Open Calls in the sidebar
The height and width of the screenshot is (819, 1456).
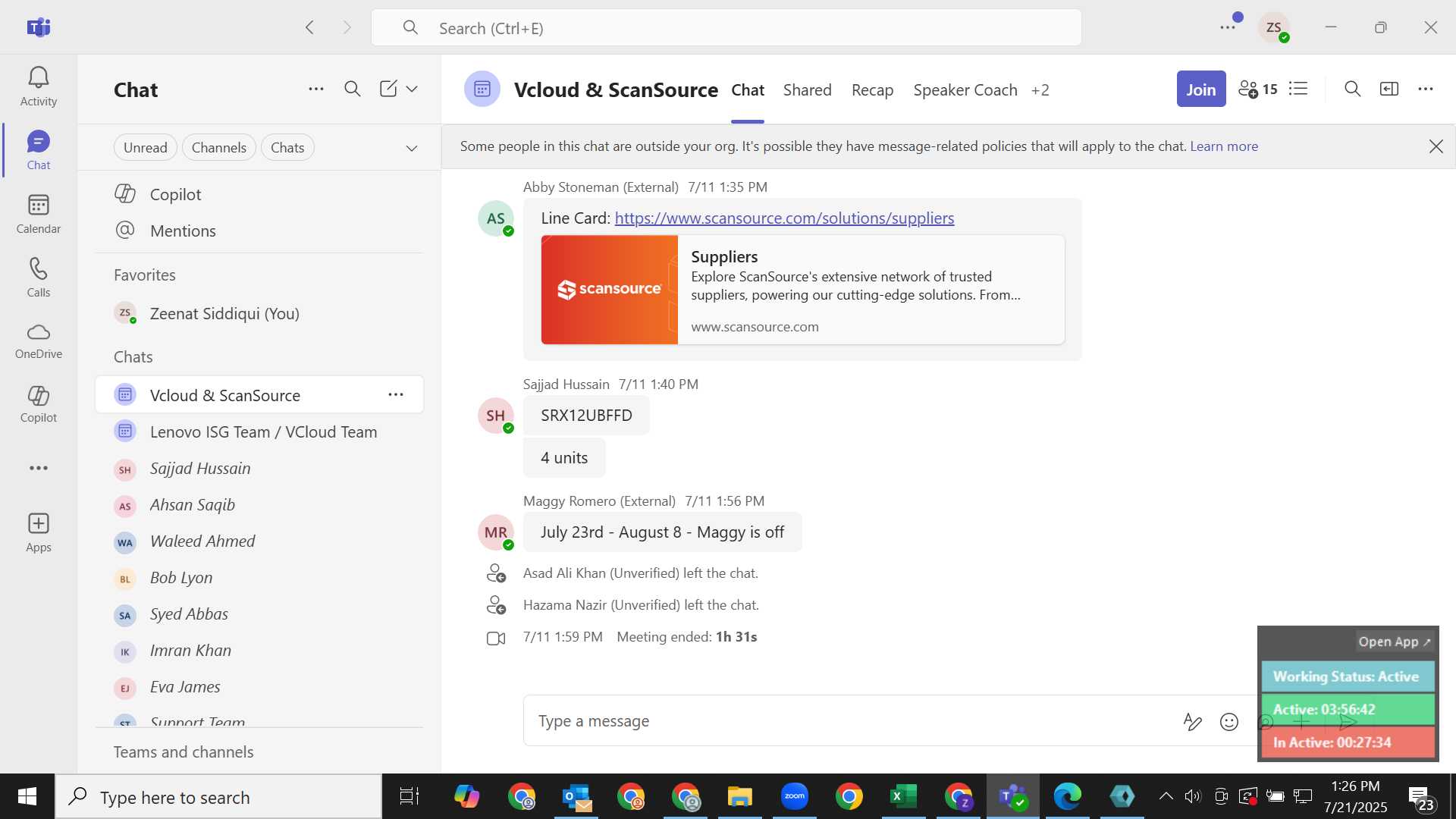[x=39, y=278]
